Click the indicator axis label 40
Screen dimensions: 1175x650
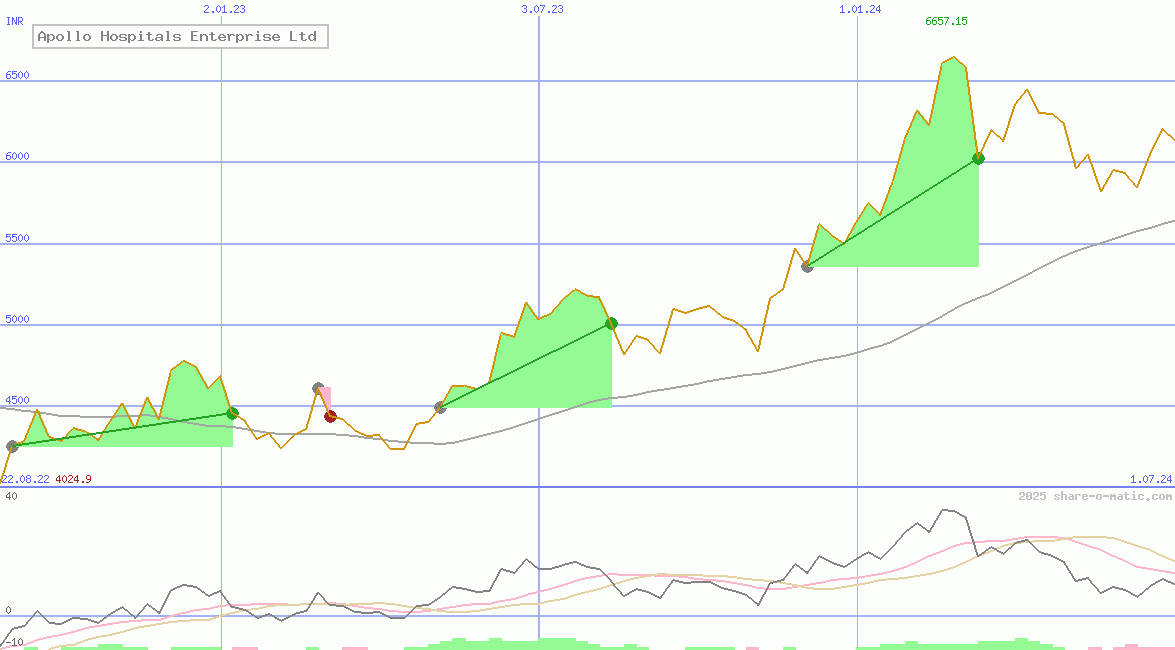11,496
